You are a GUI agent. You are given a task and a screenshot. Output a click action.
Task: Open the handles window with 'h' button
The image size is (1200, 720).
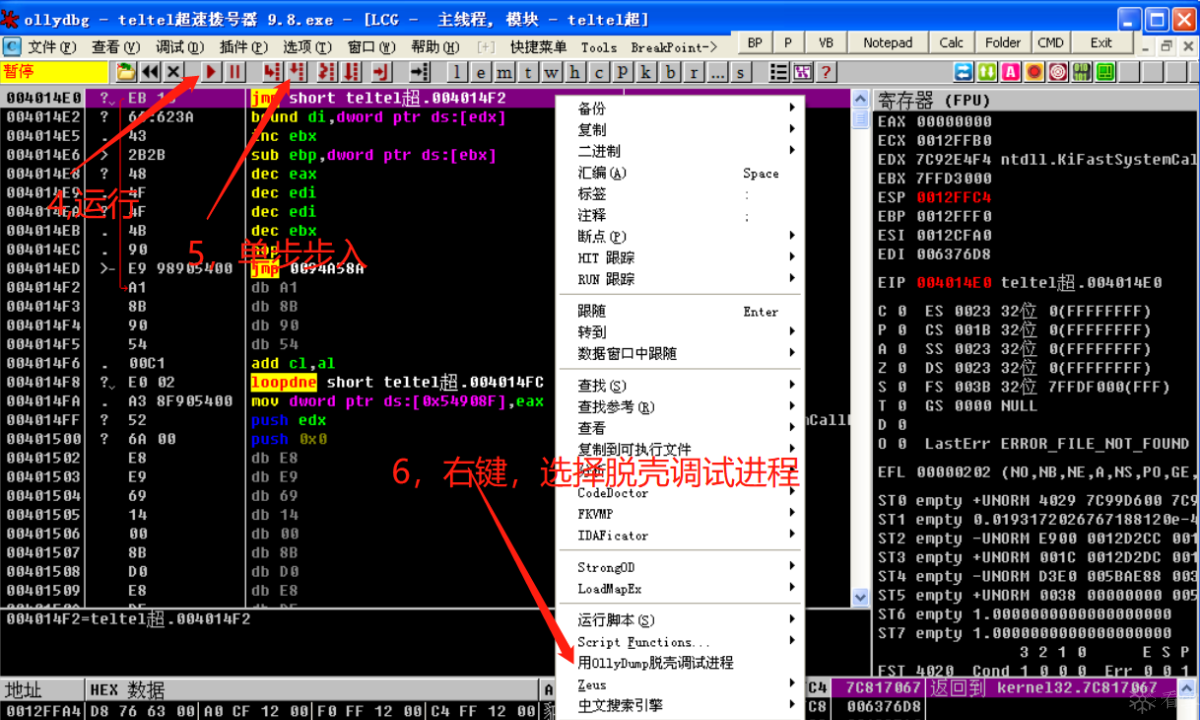575,72
